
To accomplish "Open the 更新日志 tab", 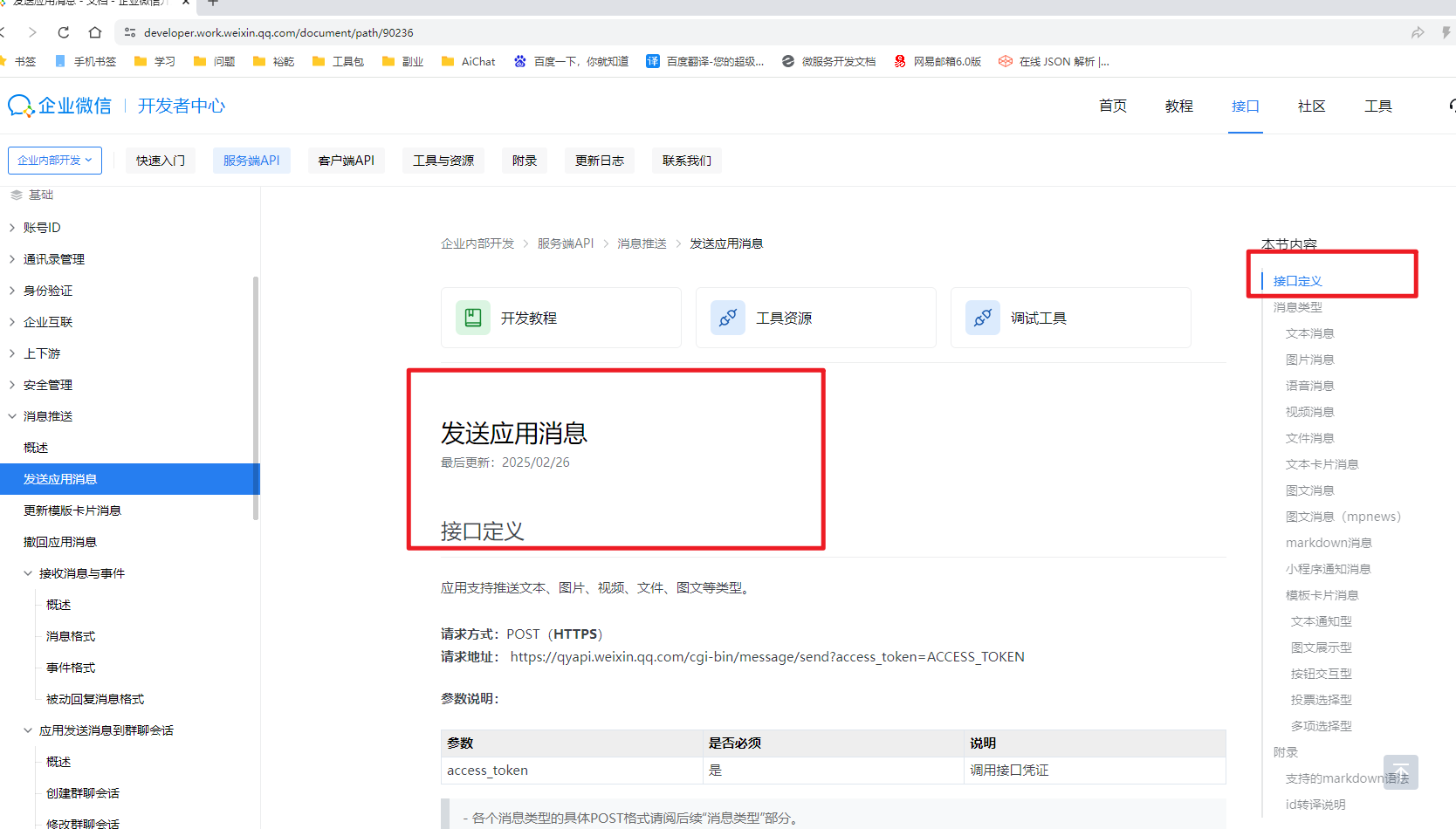I will coord(600,161).
